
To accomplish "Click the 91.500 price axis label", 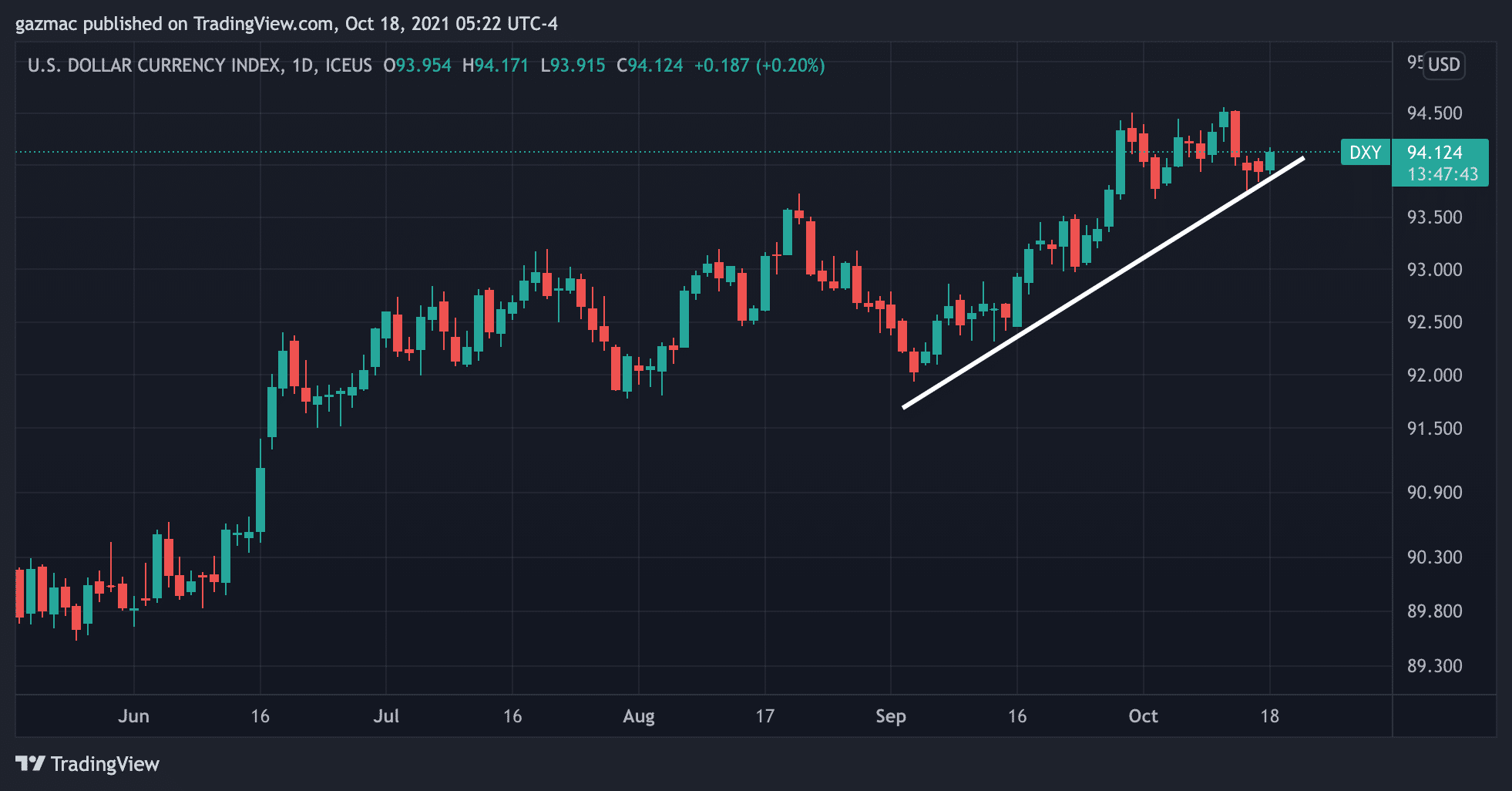I will pos(1434,429).
